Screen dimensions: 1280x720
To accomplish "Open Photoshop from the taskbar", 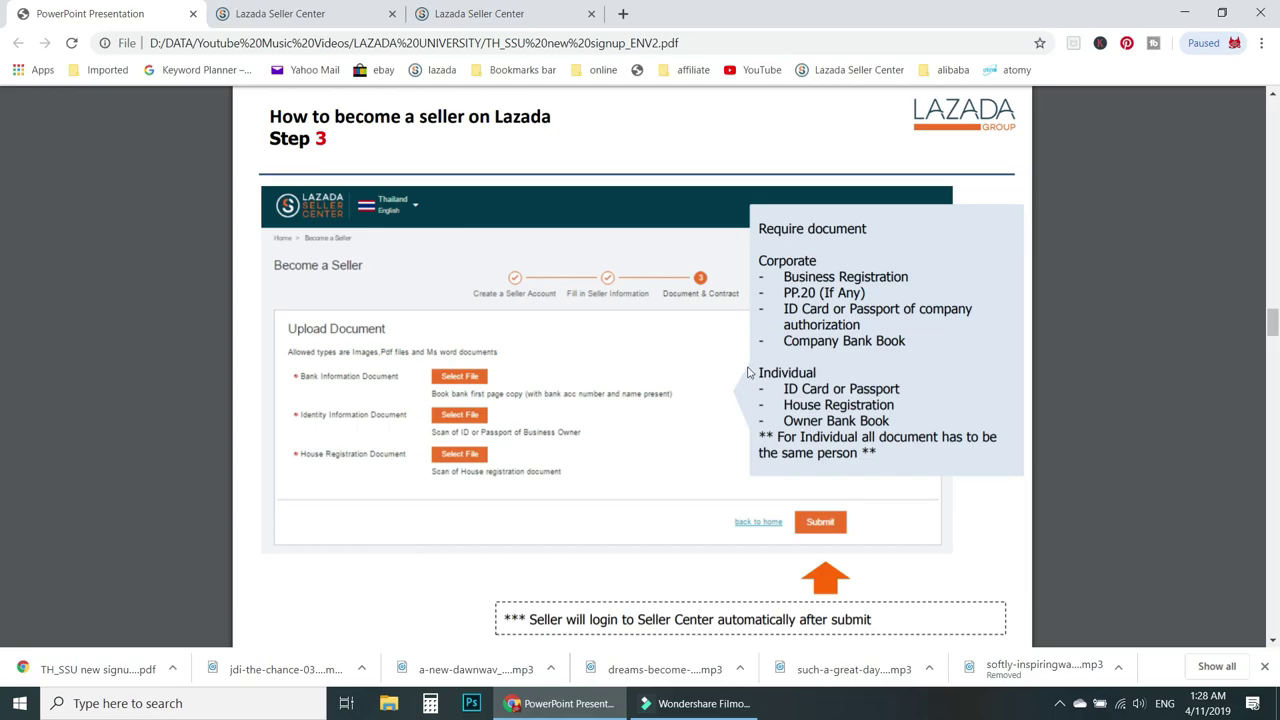I will pyautogui.click(x=471, y=703).
